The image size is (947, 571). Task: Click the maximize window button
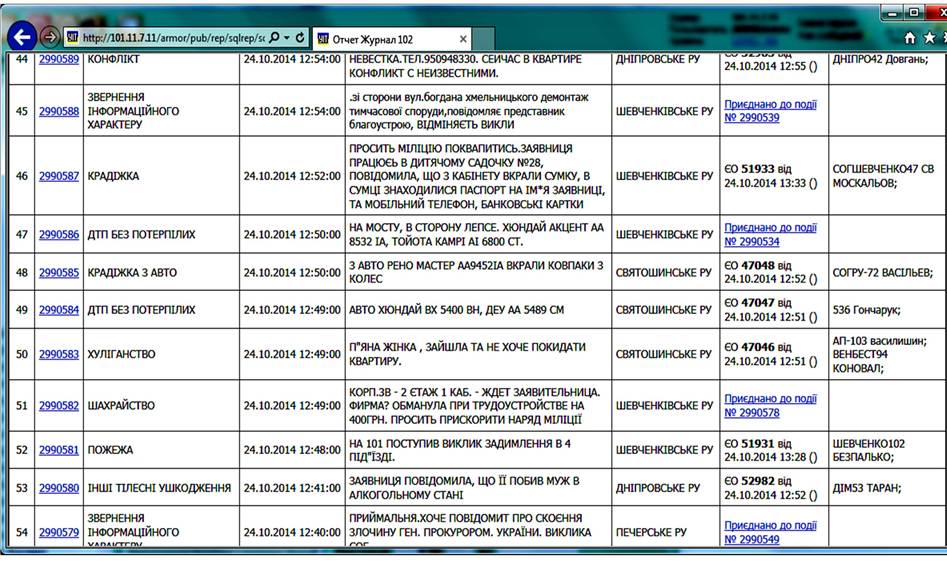coord(914,12)
